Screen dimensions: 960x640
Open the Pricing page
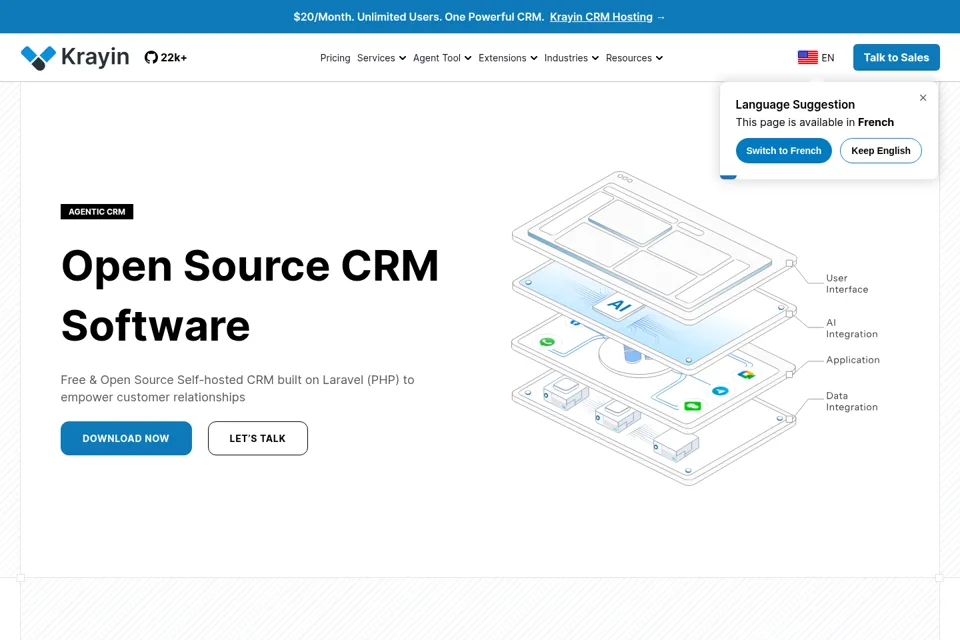pyautogui.click(x=335, y=58)
